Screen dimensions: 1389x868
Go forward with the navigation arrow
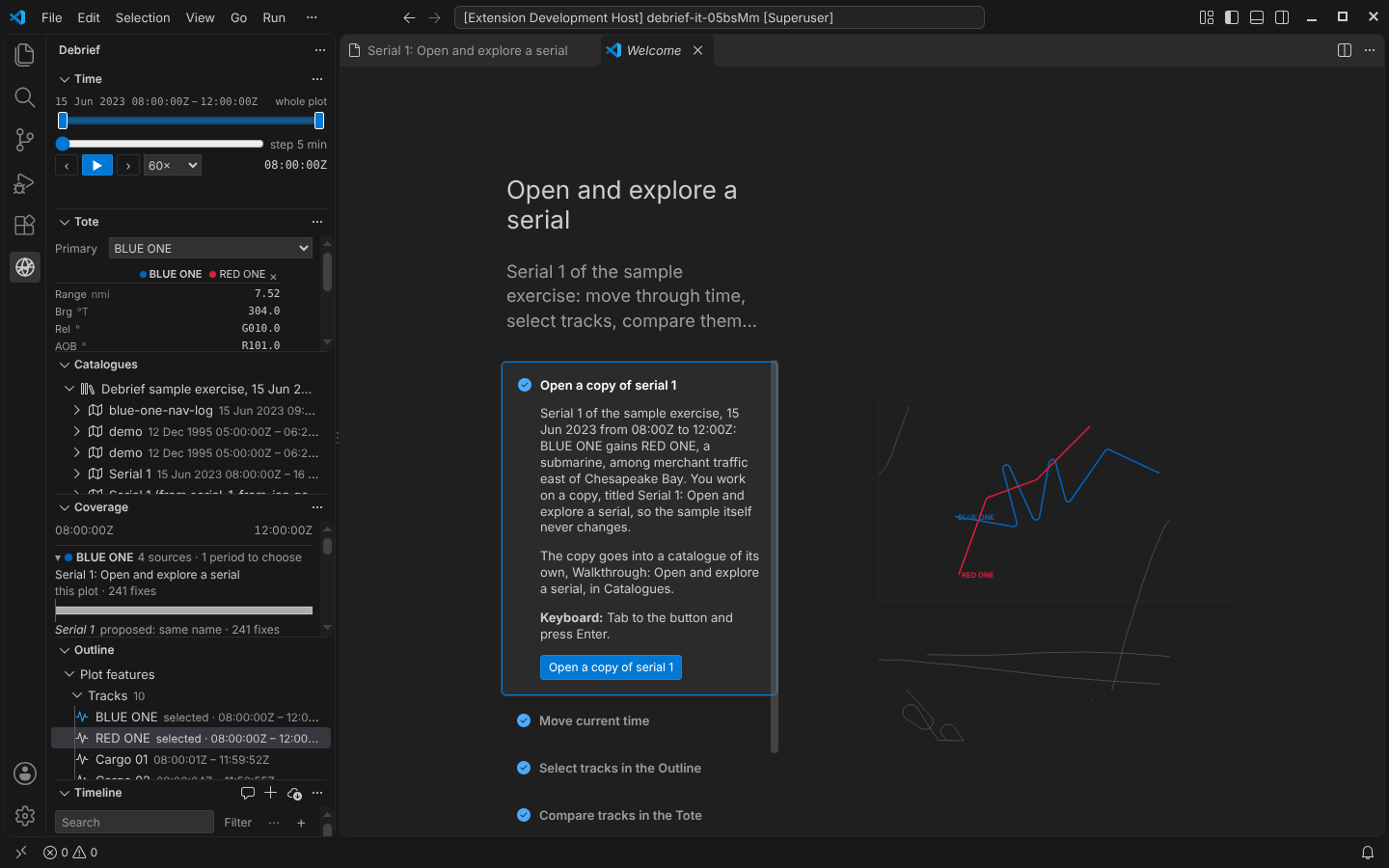(x=434, y=17)
